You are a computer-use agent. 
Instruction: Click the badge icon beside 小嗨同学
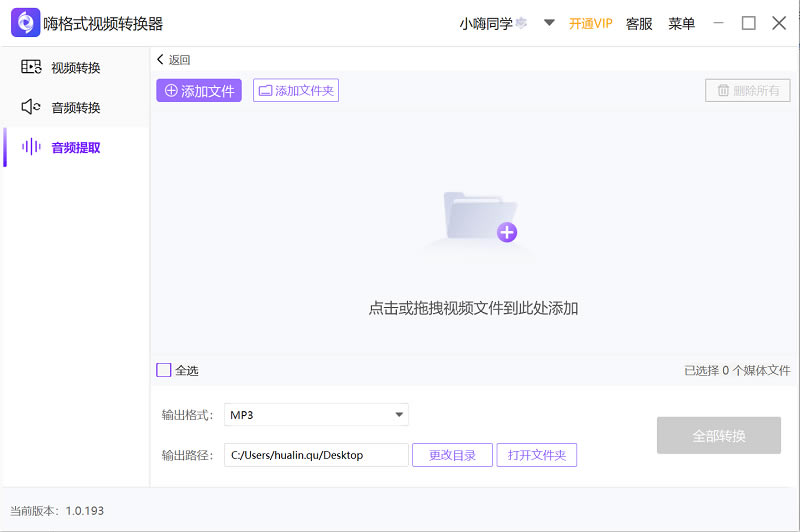click(521, 23)
